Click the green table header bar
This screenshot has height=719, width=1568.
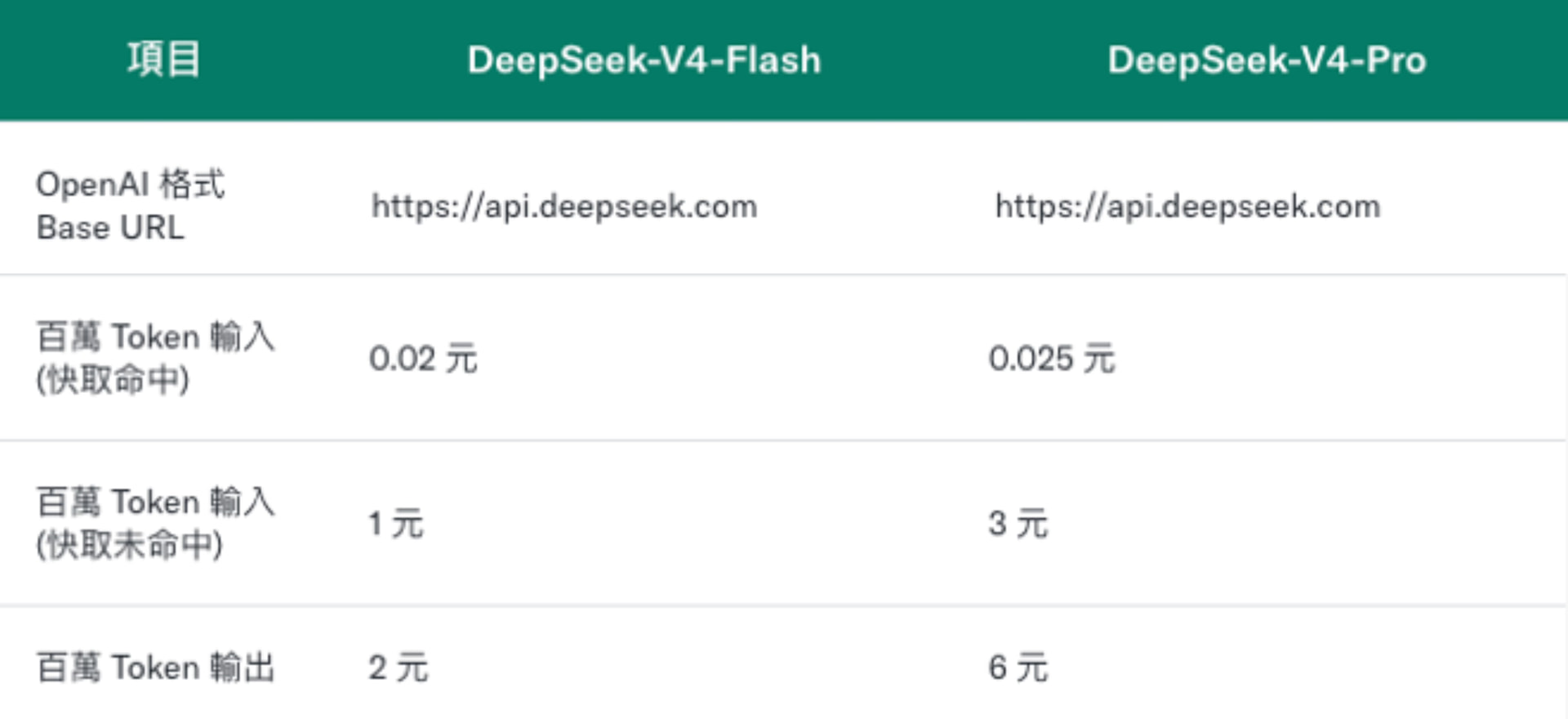coord(784,60)
